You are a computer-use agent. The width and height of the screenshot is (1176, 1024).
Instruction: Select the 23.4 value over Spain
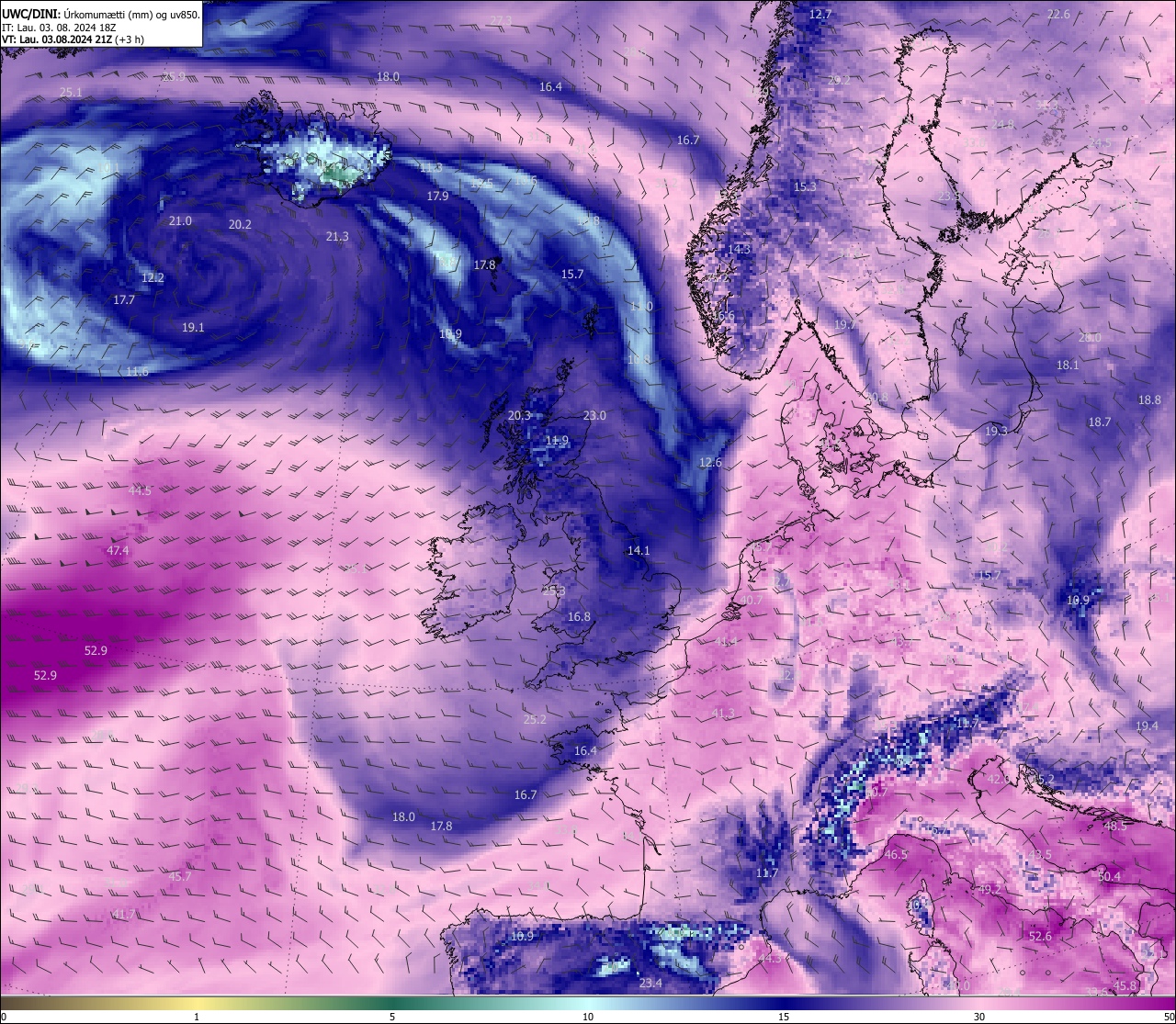coord(650,984)
